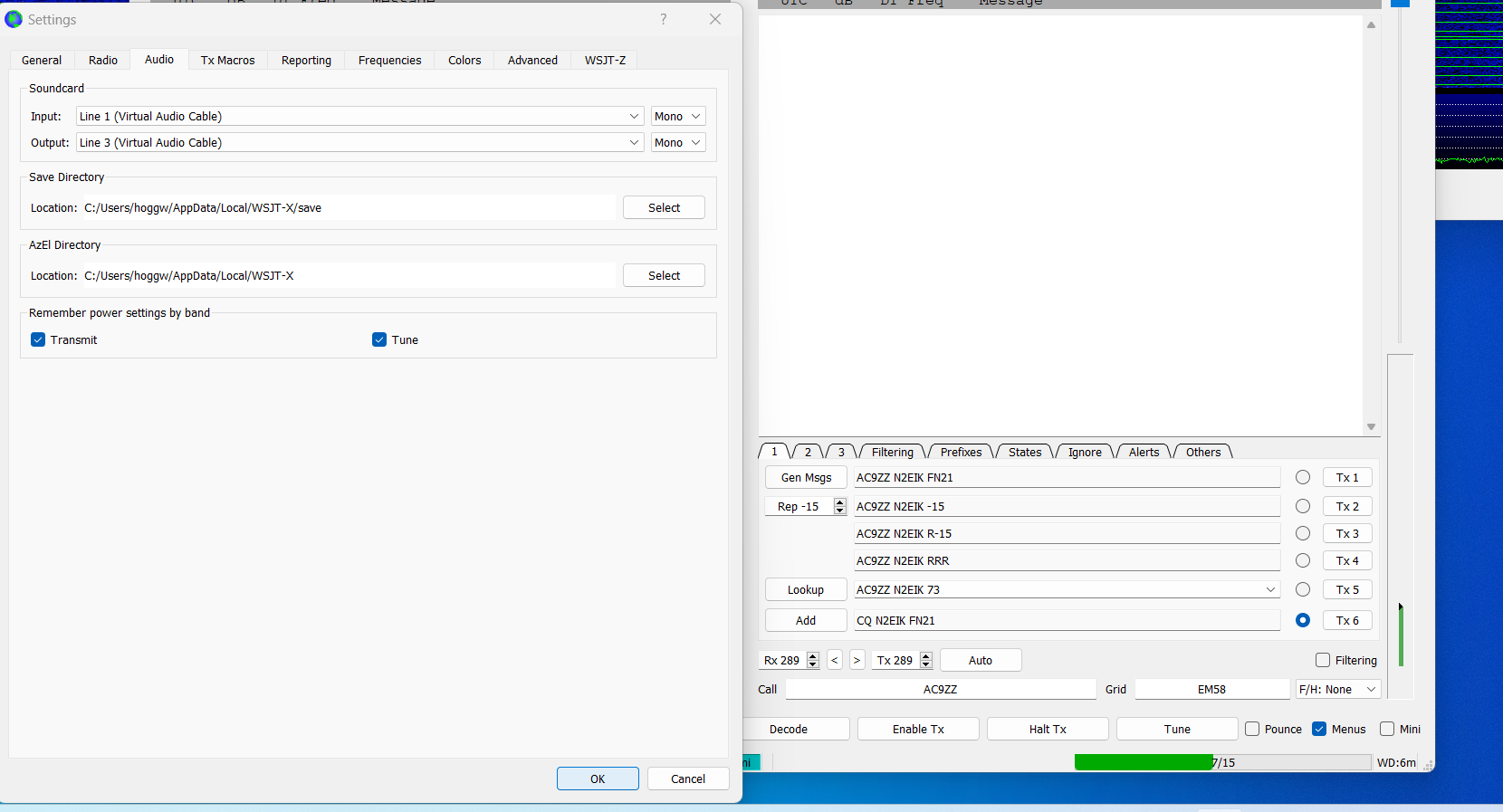Adjust the Rep -15 report spinner
Viewport: 1503px width, 812px height.
coord(839,506)
